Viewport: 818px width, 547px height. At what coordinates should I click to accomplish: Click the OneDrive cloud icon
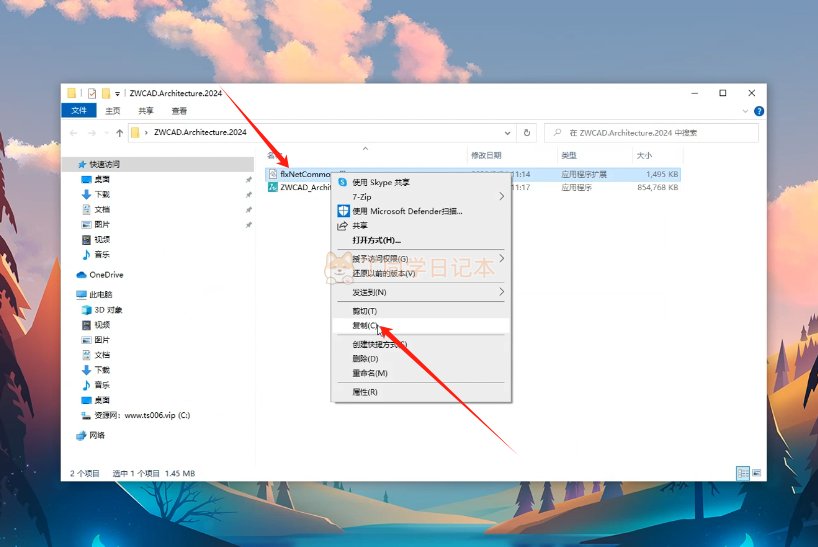point(81,275)
